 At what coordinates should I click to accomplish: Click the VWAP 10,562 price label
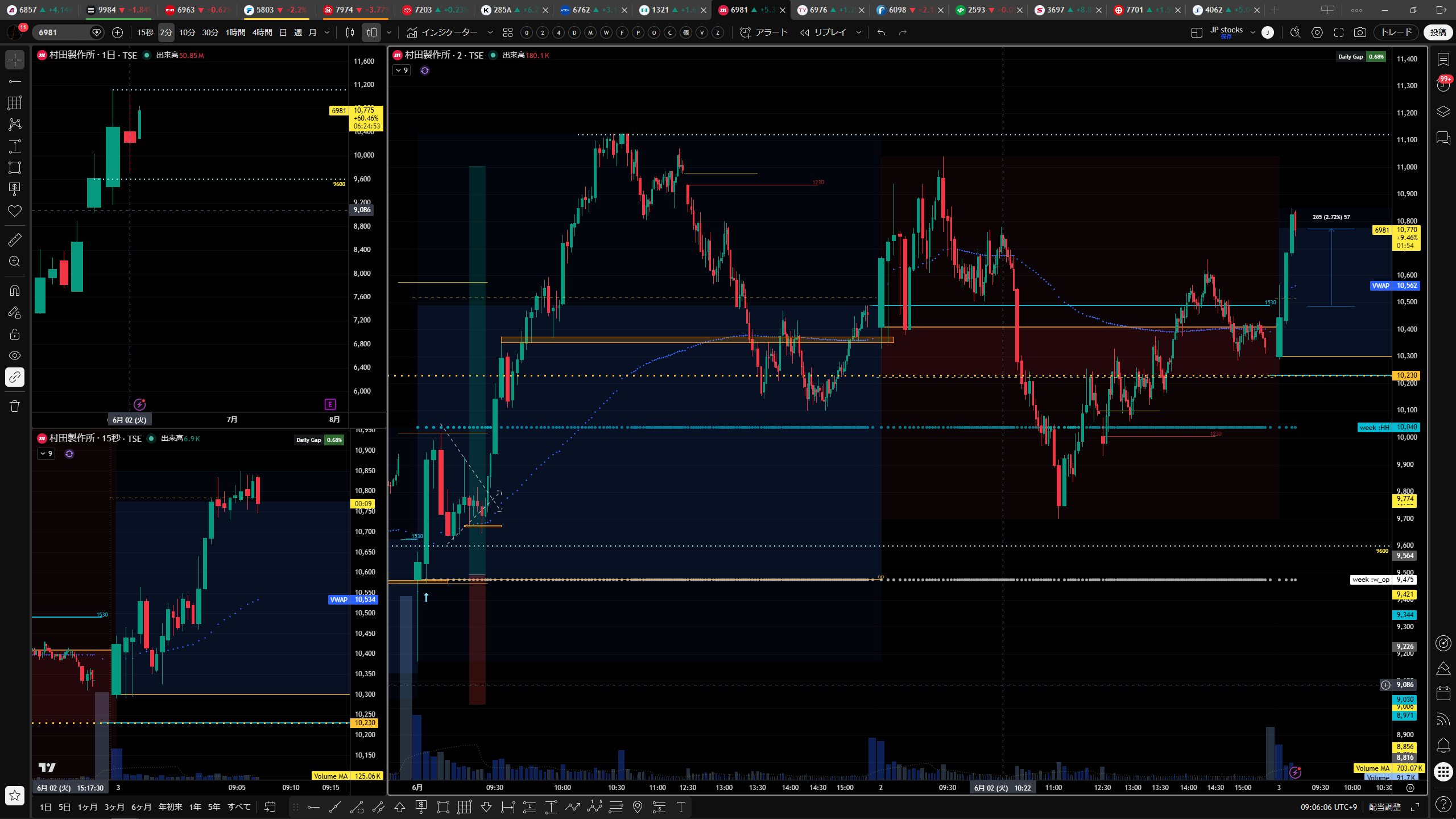[1395, 286]
